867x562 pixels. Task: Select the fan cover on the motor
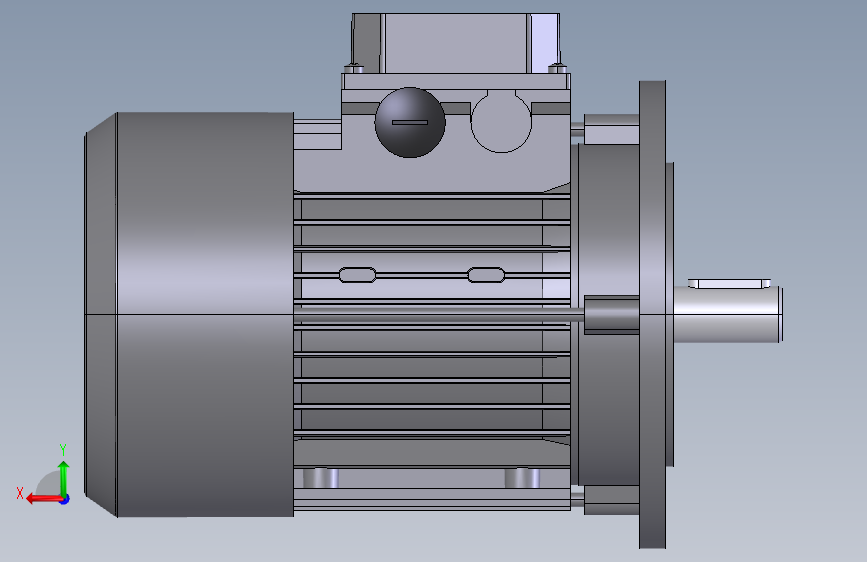189,315
